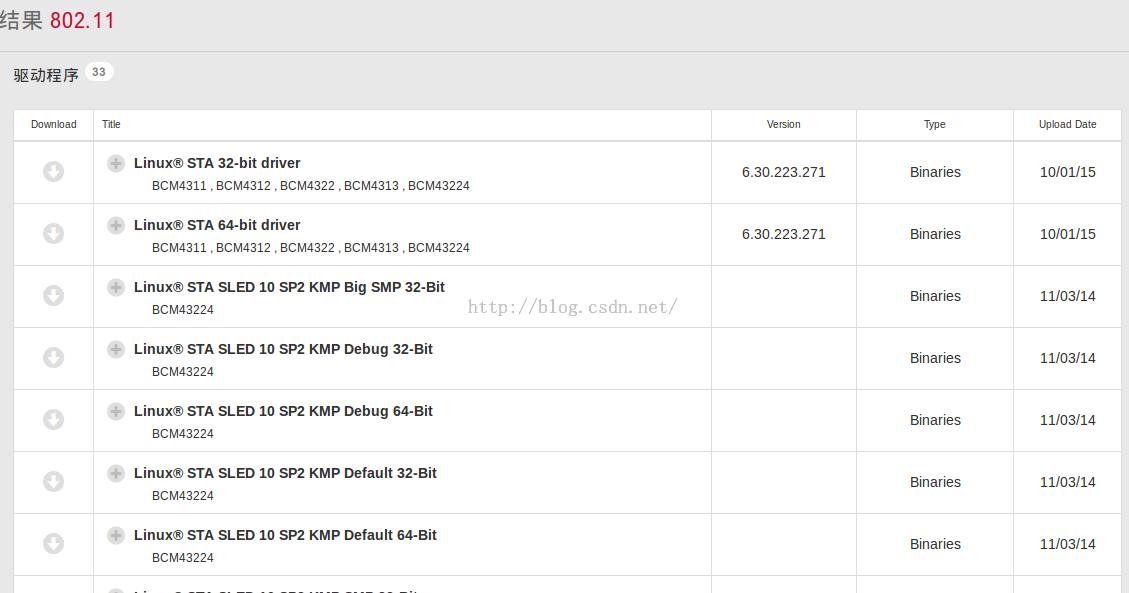Select upload date 10/01/15 of 32-bit driver

(x=1067, y=172)
